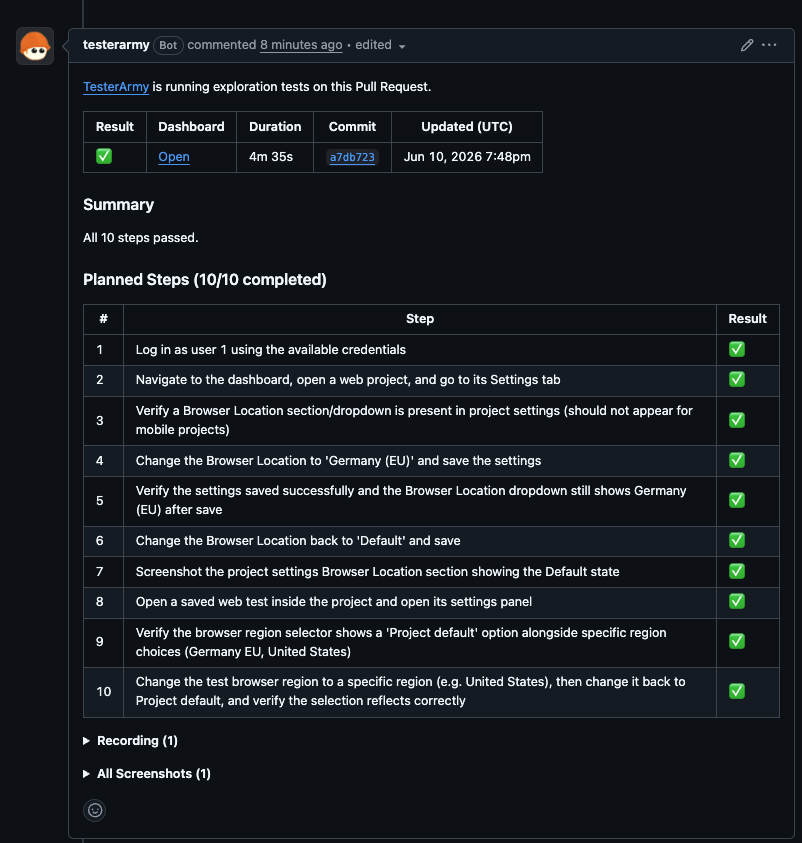Click the check icon for step 8 saved web test
Screen dimensions: 802x843
click(x=736, y=601)
